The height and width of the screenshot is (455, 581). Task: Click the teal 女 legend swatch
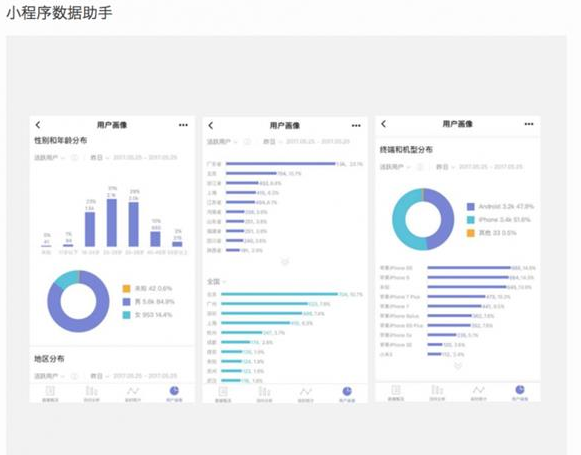coord(126,315)
